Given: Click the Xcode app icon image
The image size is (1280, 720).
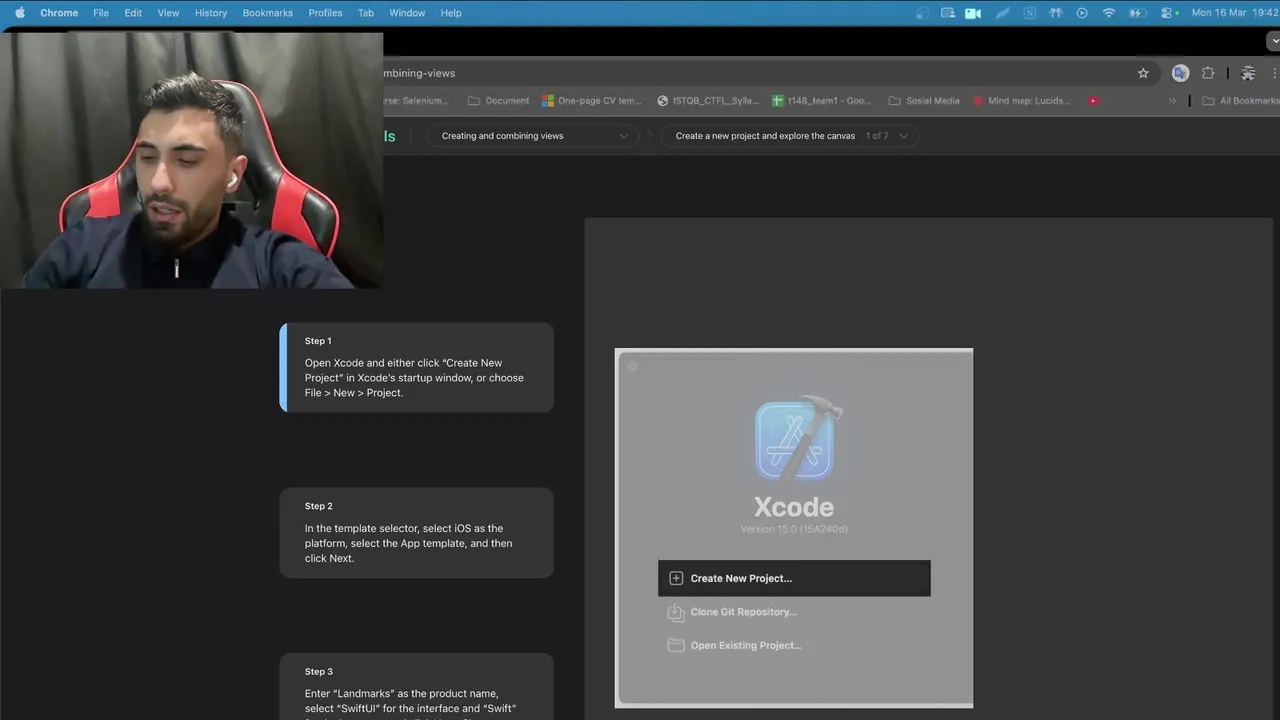Looking at the screenshot, I should click(x=797, y=439).
